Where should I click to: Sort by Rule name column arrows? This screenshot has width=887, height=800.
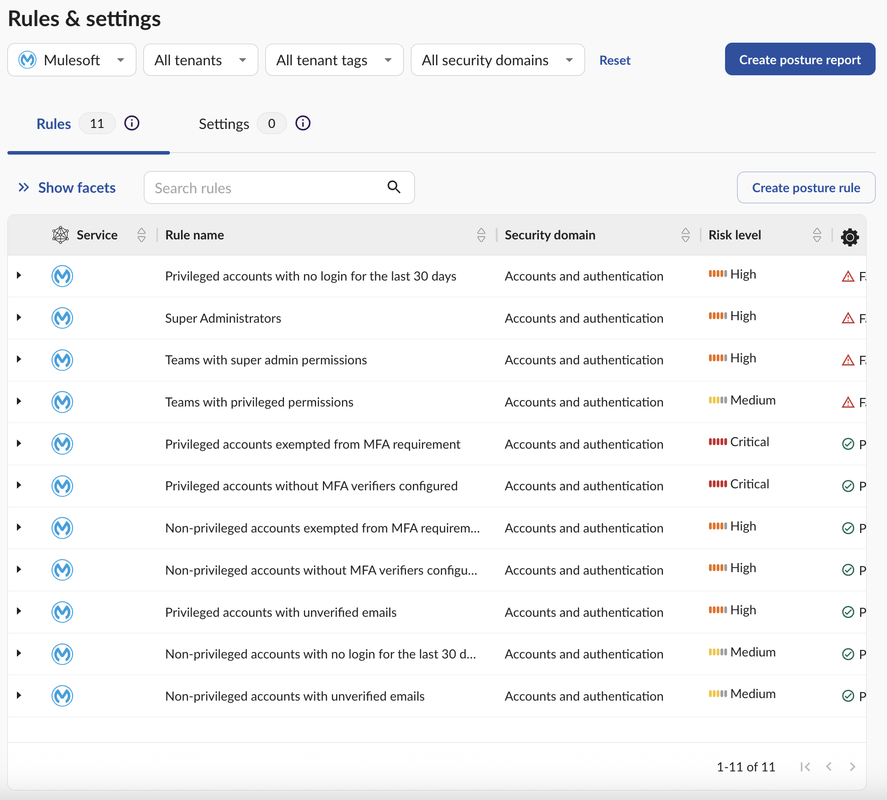(481, 235)
